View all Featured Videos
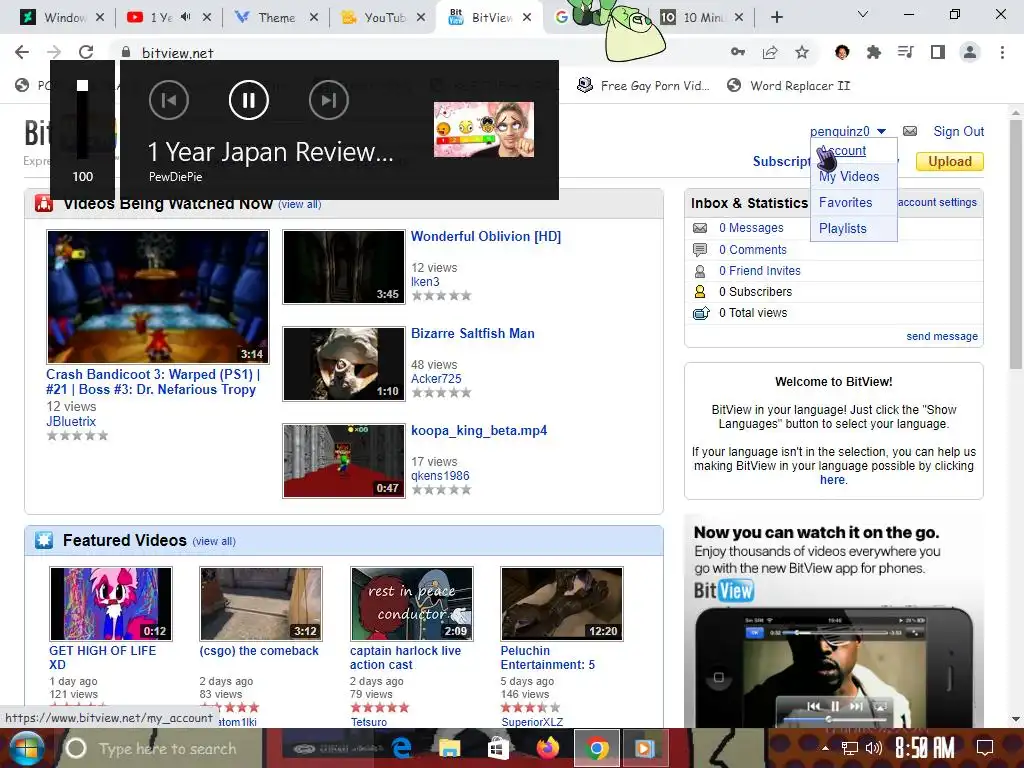Screen dimensions: 1024x768 [214, 541]
